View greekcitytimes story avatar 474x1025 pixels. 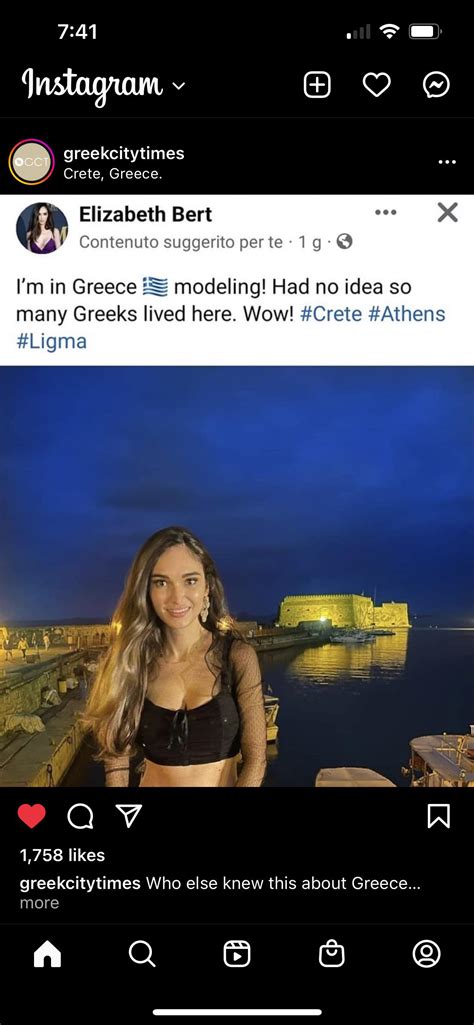click(x=31, y=161)
